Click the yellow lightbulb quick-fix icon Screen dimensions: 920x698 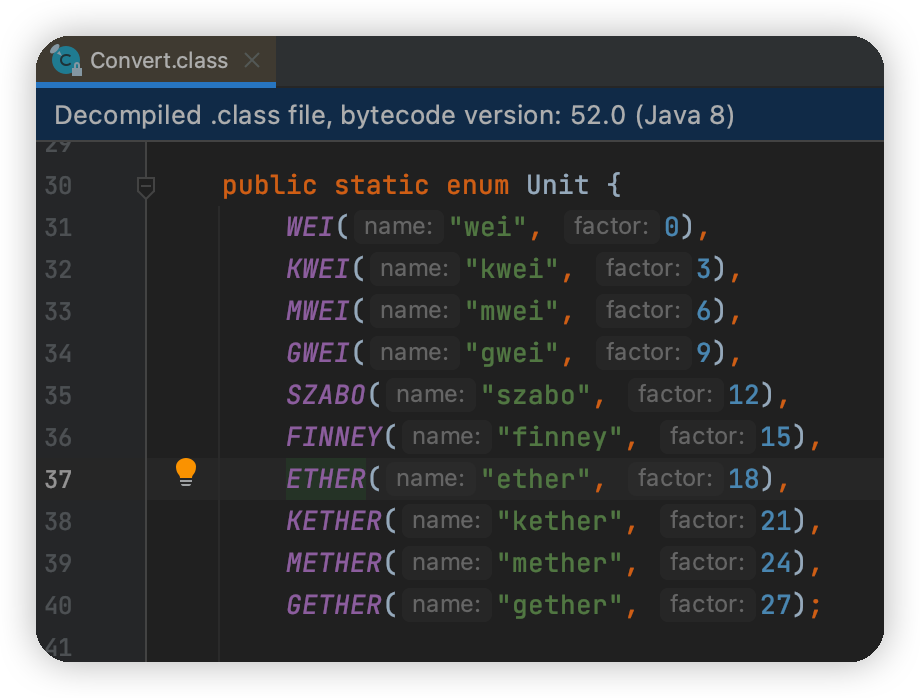point(186,472)
